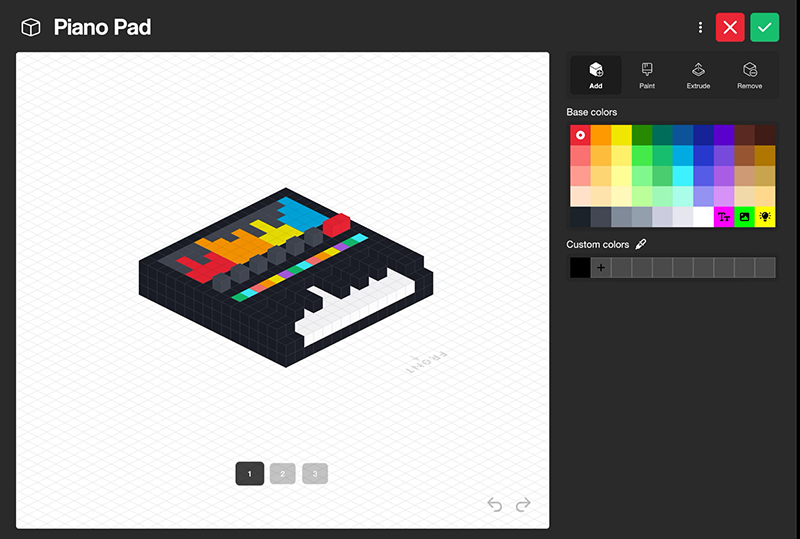Cancel edits with red X button
The height and width of the screenshot is (539, 800).
(x=730, y=27)
